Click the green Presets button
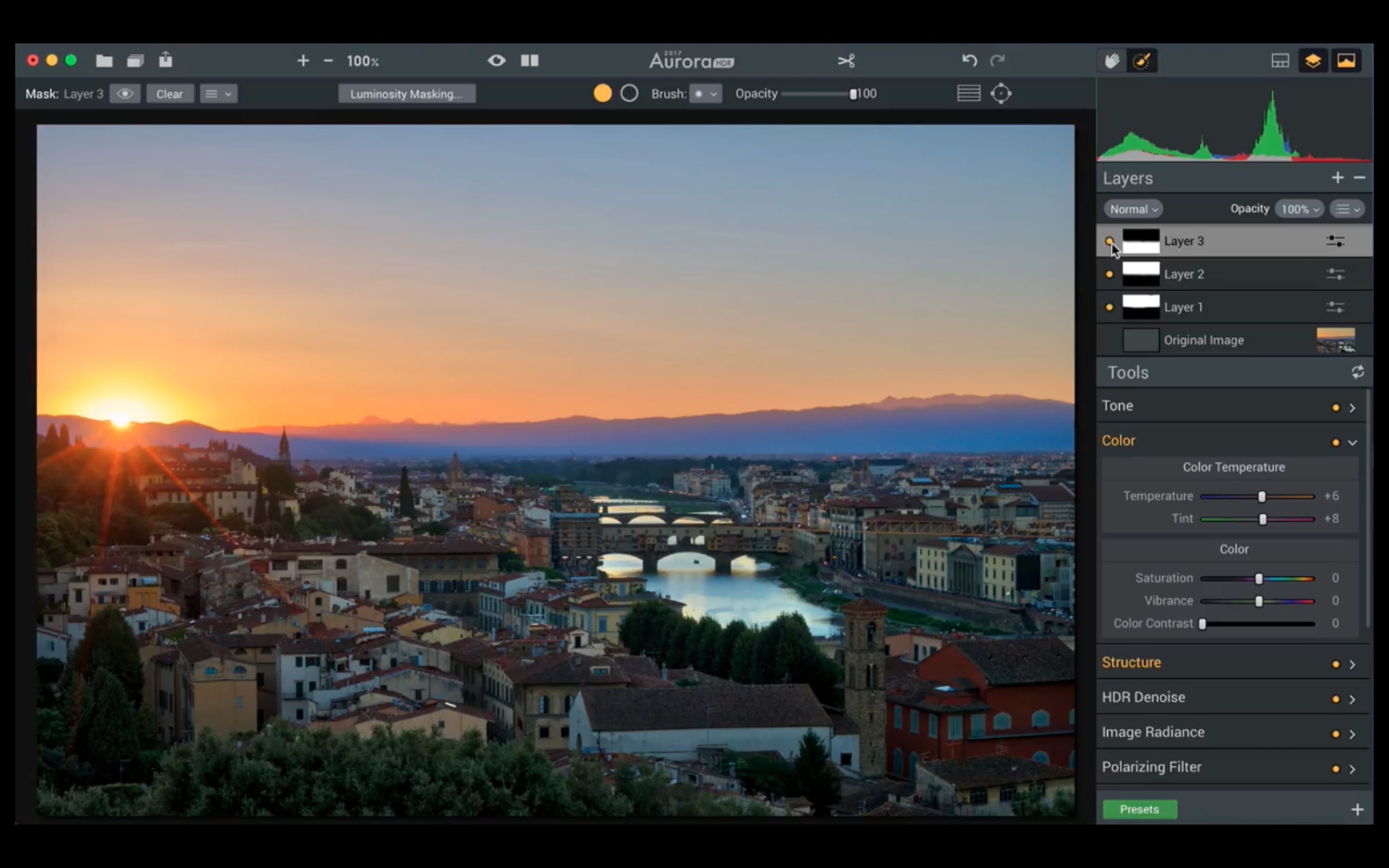 click(1139, 809)
